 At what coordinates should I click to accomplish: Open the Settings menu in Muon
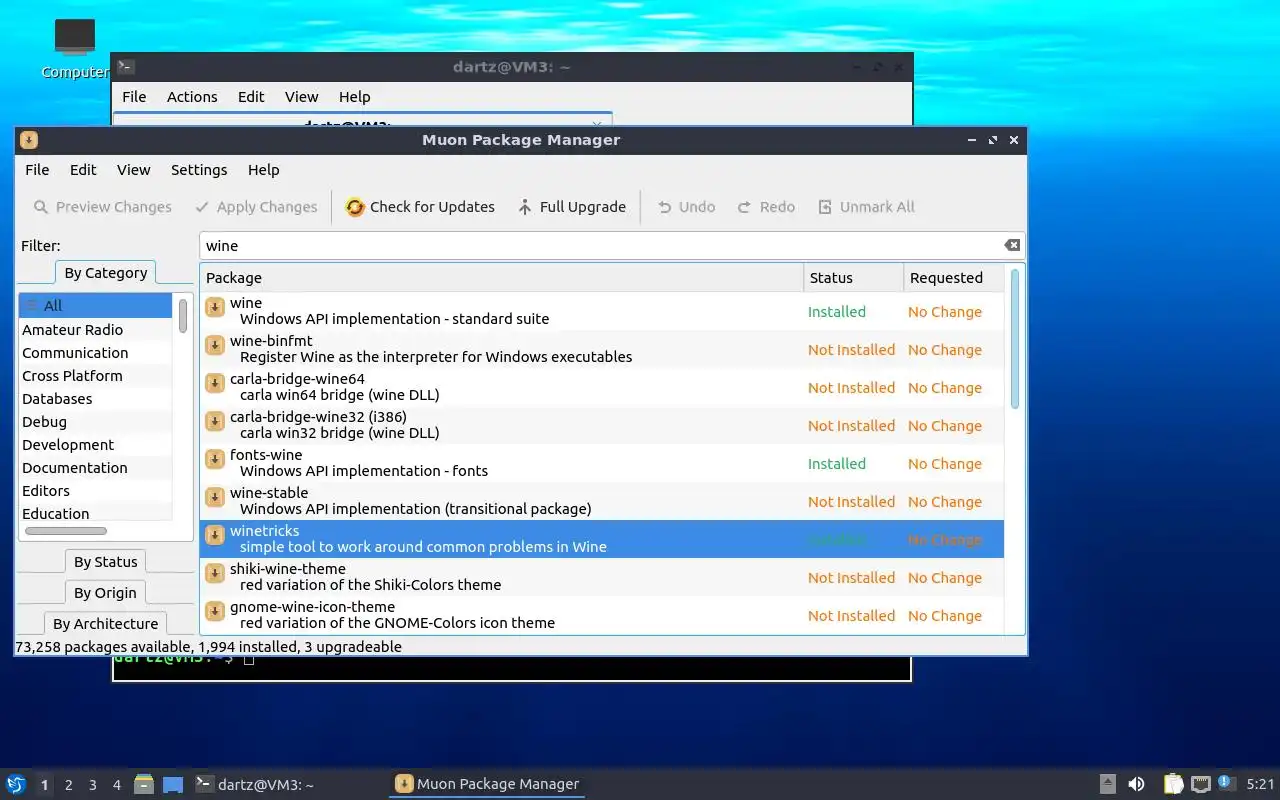[x=199, y=170]
